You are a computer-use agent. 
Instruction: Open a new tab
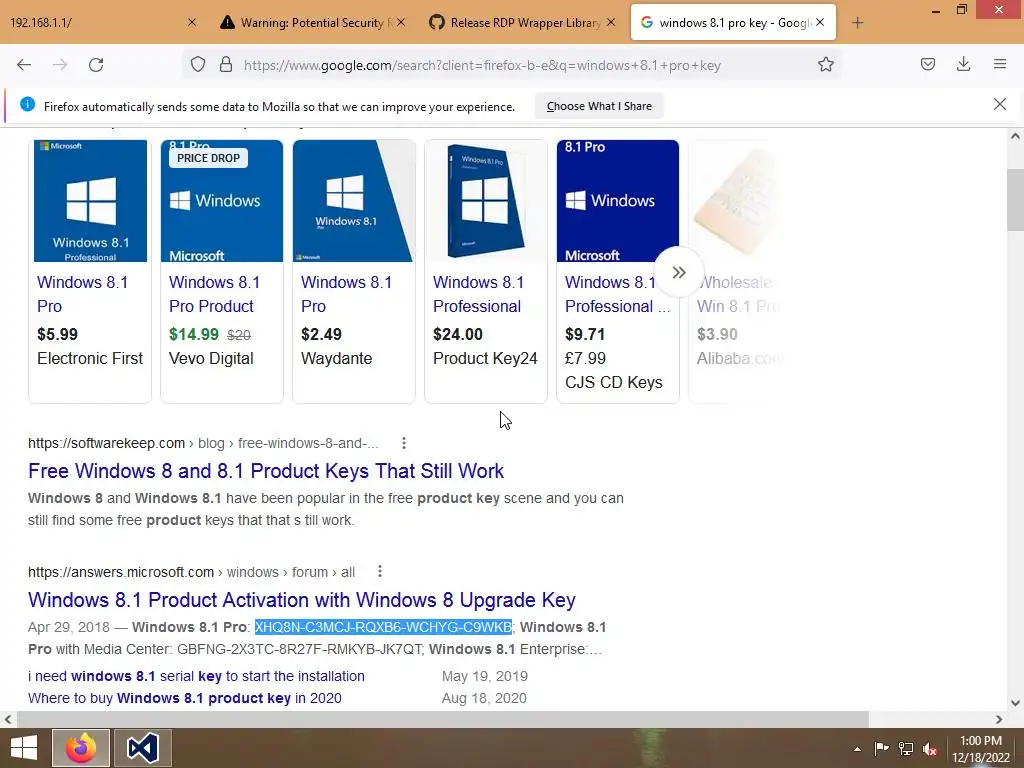[x=857, y=23]
